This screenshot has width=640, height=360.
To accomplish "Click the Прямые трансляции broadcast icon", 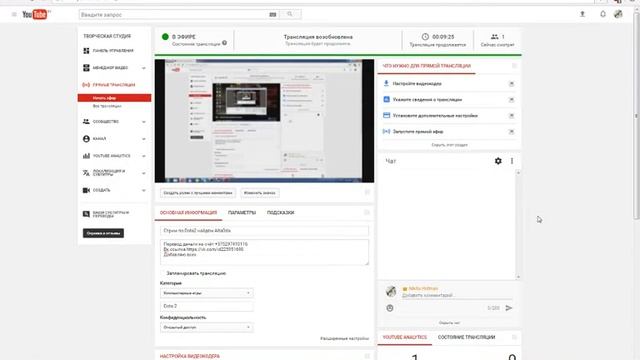I will [86, 85].
